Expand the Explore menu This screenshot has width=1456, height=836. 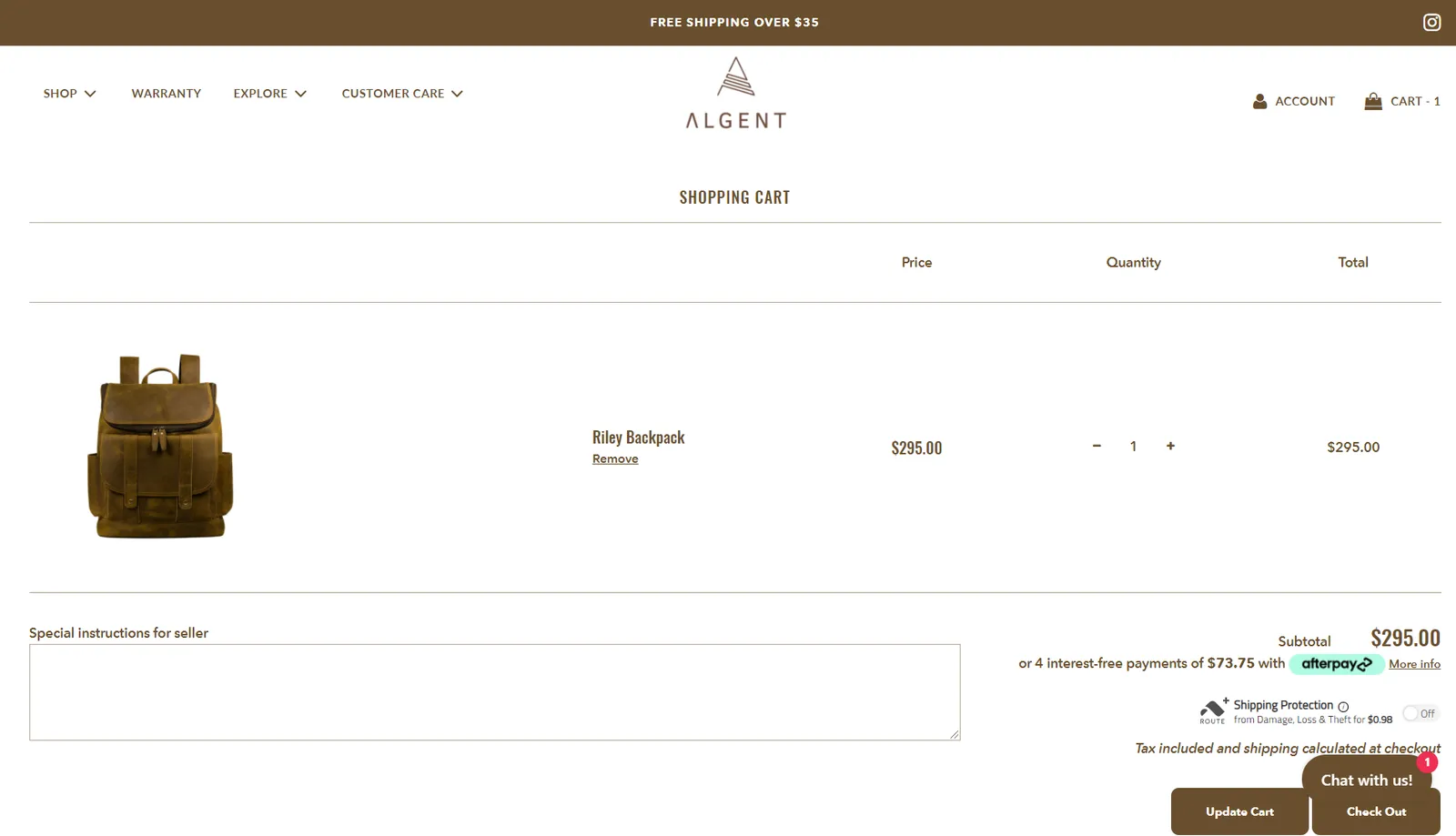pyautogui.click(x=270, y=94)
